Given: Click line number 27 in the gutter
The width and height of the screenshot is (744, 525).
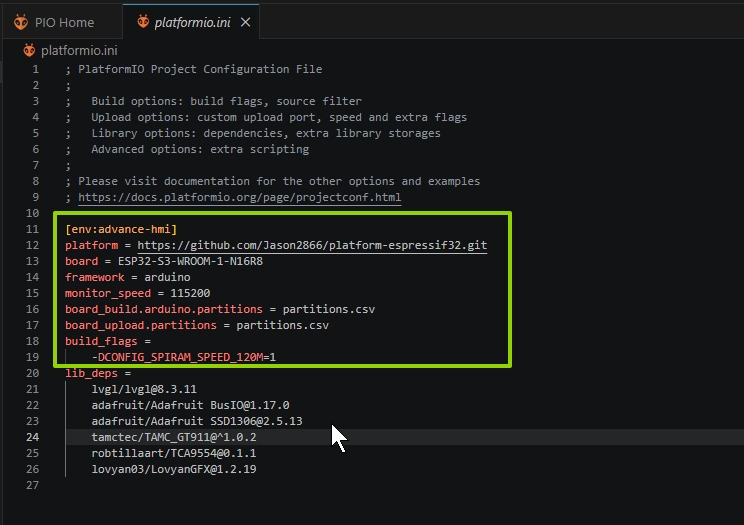Looking at the screenshot, I should point(32,485).
